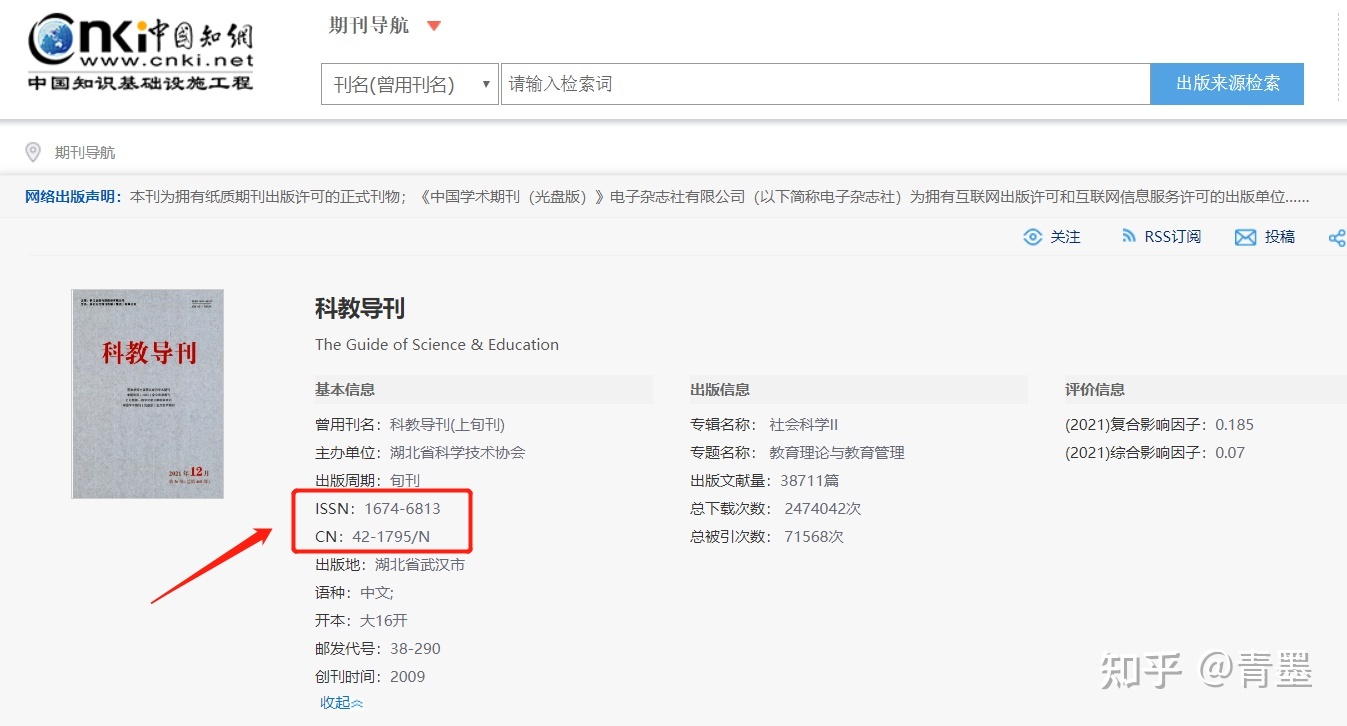Click the 出版地 value 湖北省武汉市
This screenshot has width=1347, height=726.
click(420, 565)
